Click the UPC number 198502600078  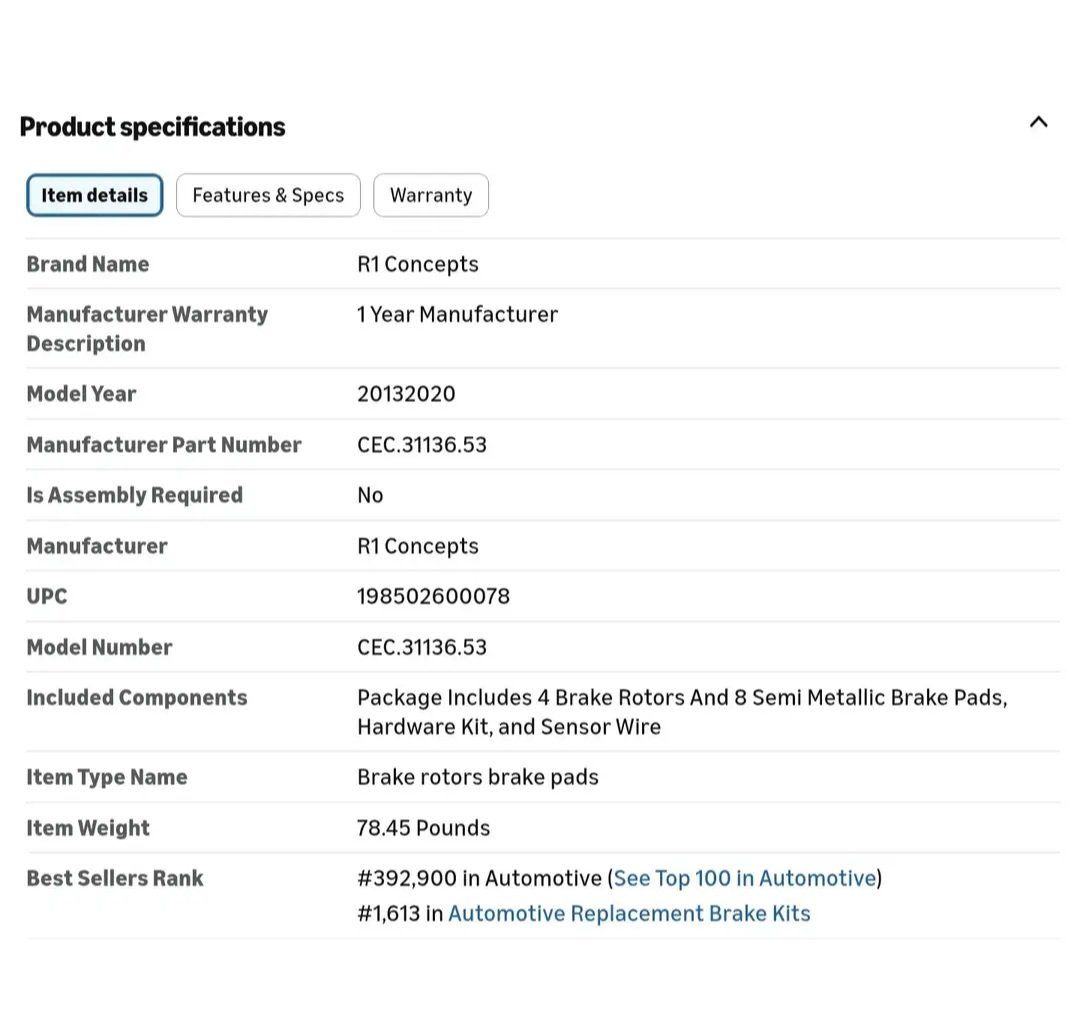coord(433,596)
